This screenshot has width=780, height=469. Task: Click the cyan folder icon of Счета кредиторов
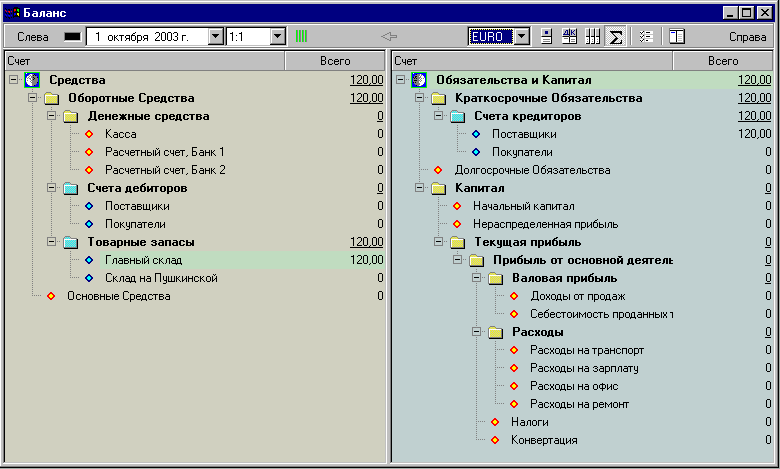[x=458, y=116]
